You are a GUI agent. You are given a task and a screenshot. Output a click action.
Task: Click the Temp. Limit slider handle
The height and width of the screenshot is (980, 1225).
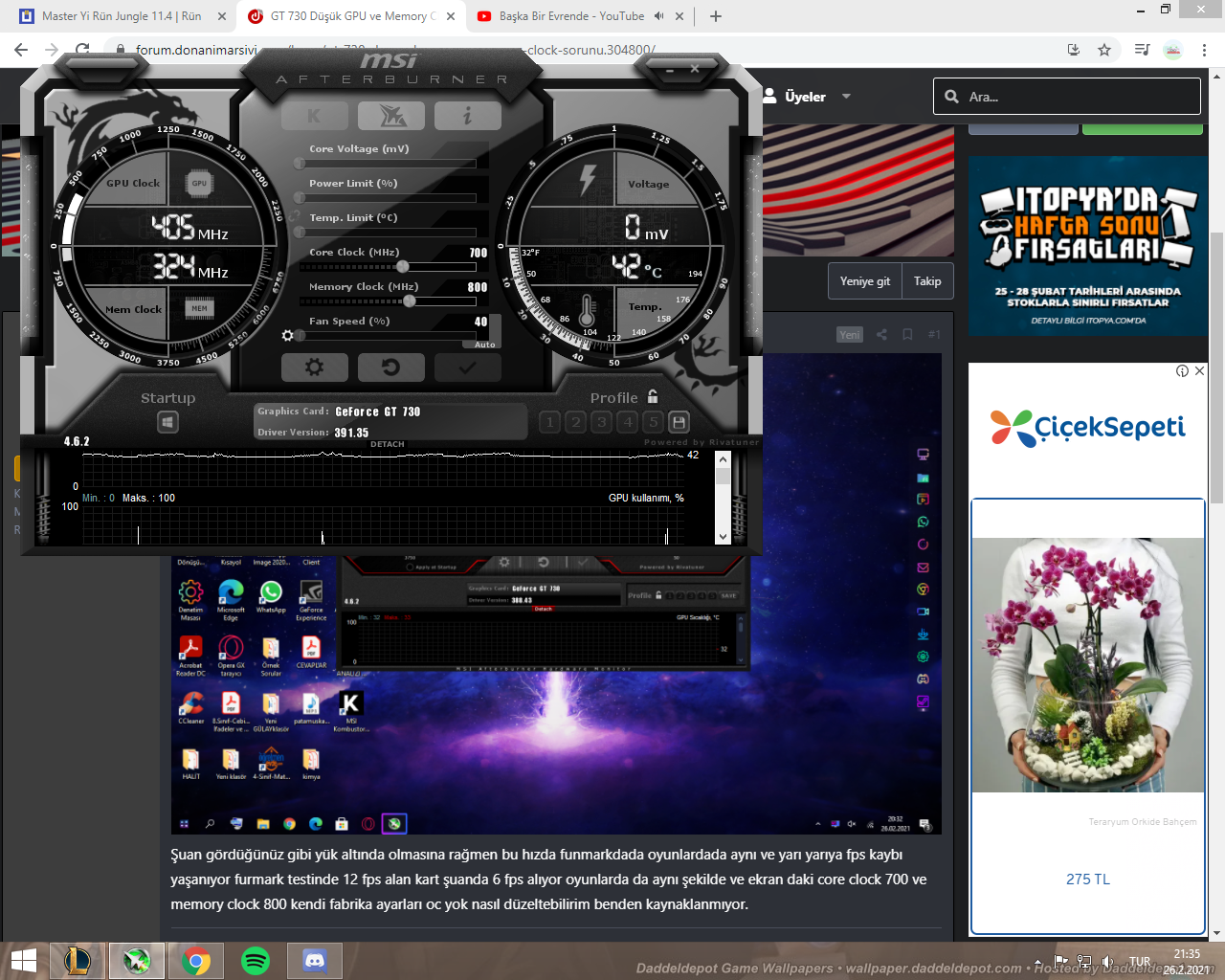tap(300, 233)
